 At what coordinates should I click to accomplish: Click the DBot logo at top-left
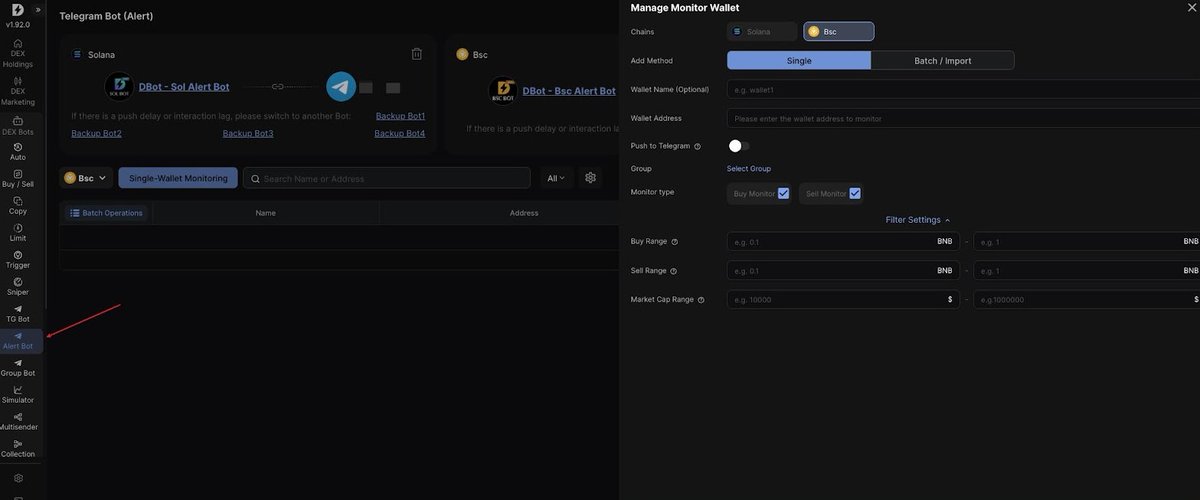pyautogui.click(x=18, y=9)
